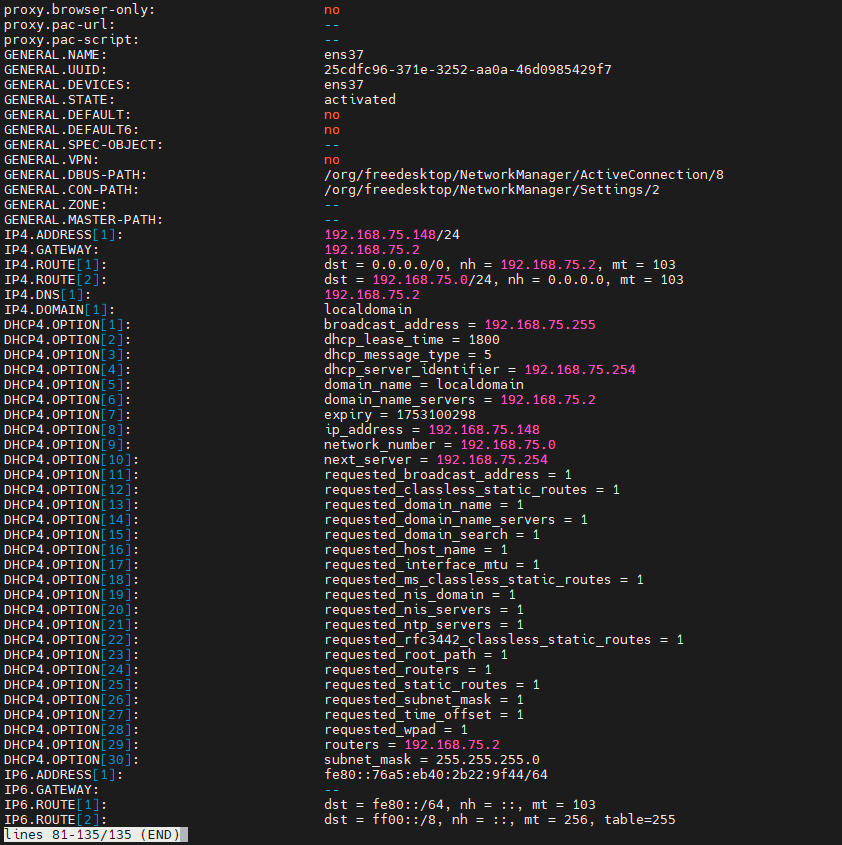Click IPv6 address fe80::76a5:eb40:2b22:9f44/64

(436, 774)
